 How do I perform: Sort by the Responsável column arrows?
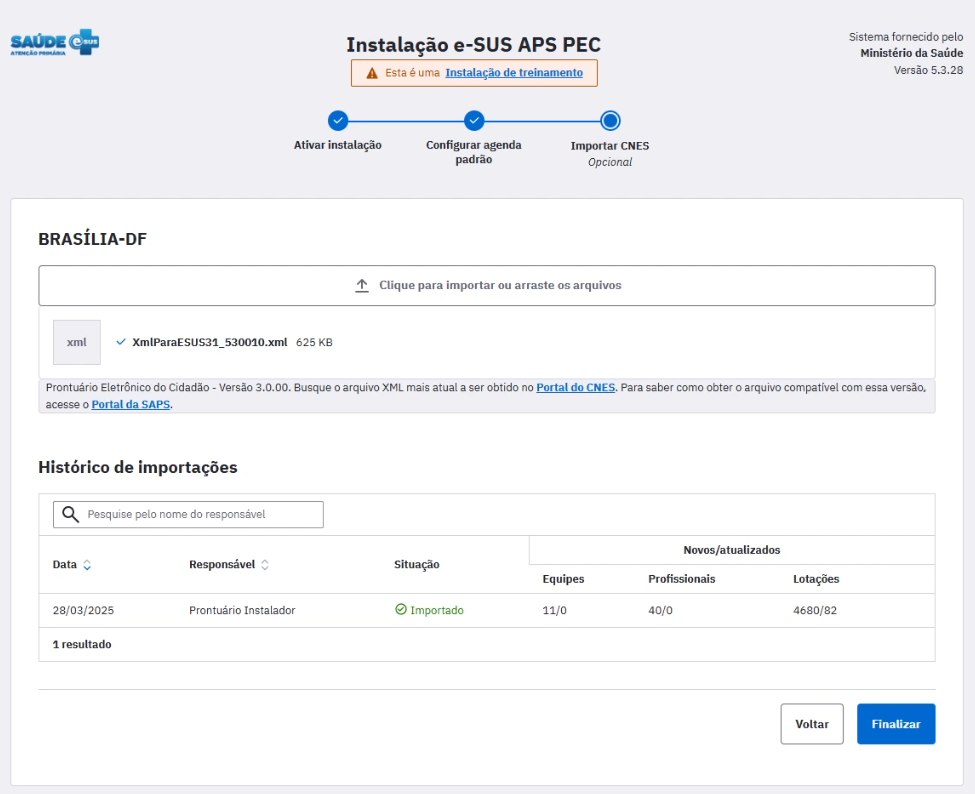[x=265, y=565]
